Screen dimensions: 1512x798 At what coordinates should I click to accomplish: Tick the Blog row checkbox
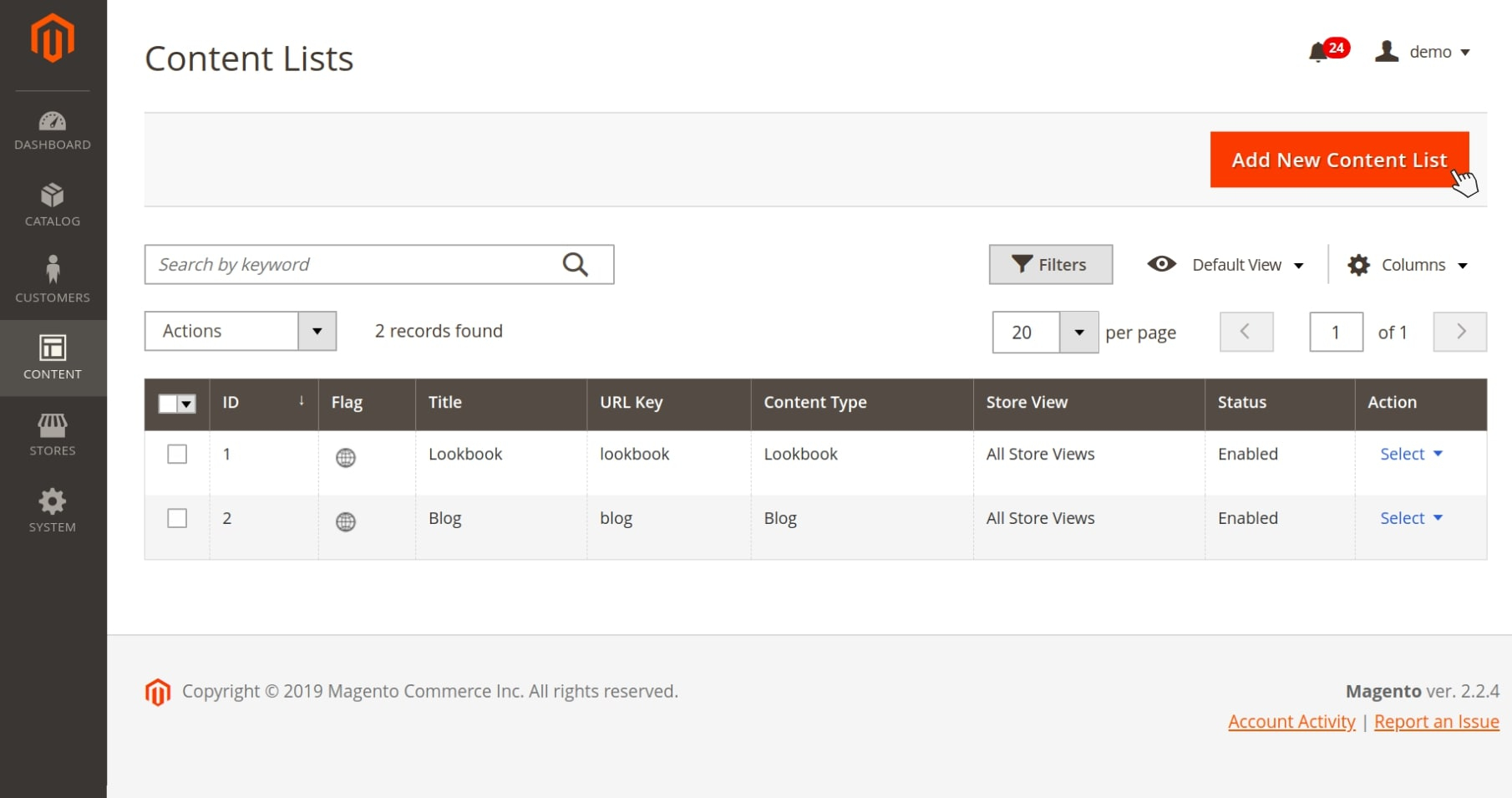coord(177,518)
